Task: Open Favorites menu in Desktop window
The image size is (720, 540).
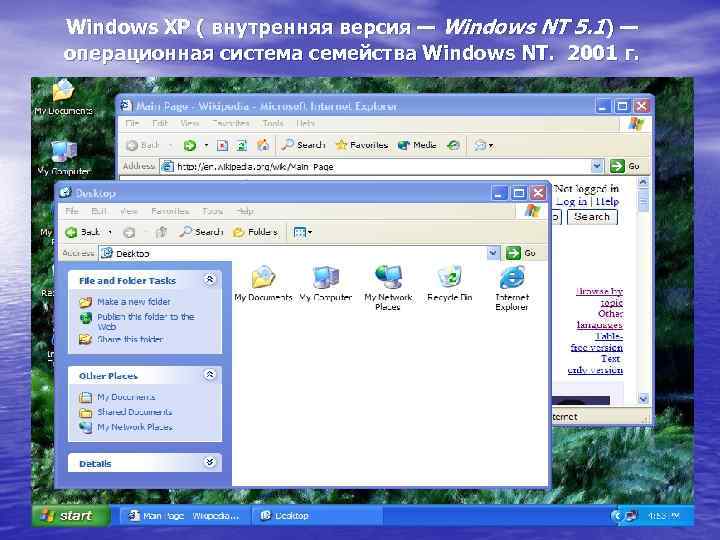Action: 170,211
